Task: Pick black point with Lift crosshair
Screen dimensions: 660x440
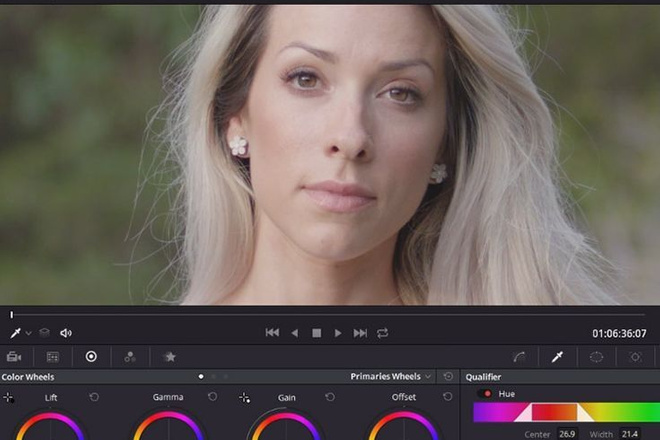Action: click(9, 397)
